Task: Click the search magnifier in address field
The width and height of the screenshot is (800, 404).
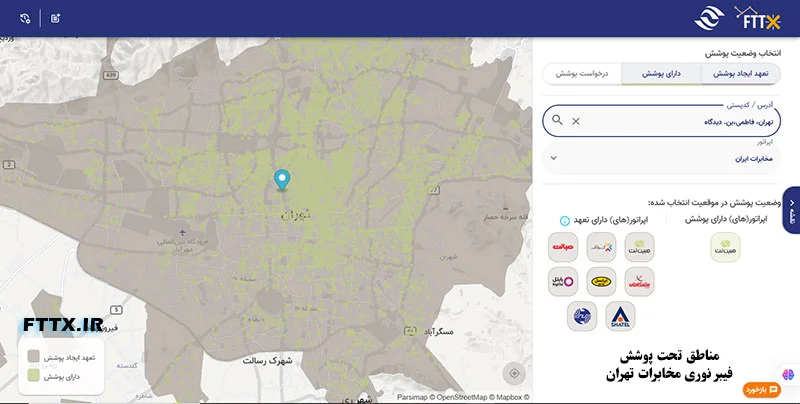Action: (557, 120)
